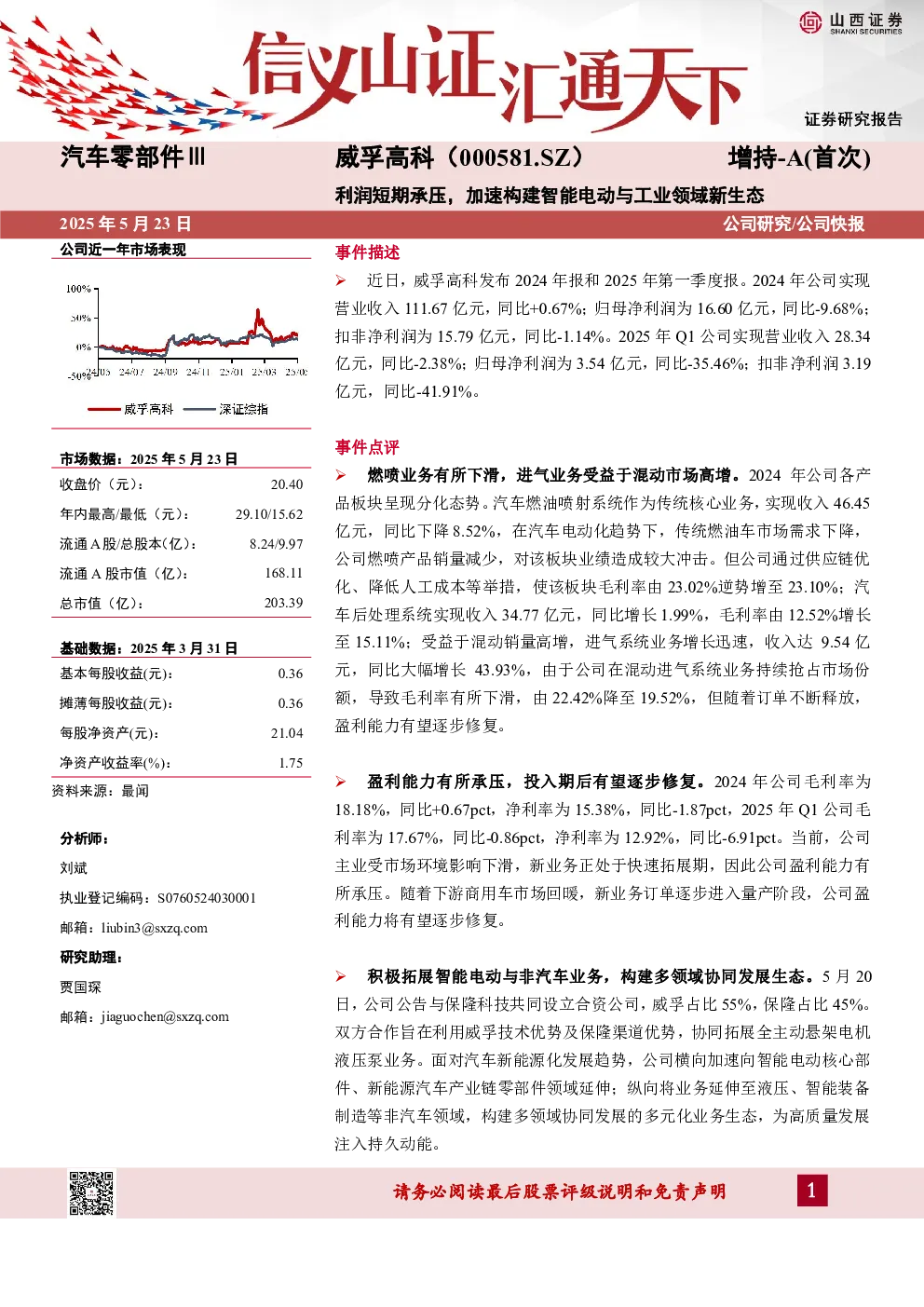Click the closing price value 20.40
Viewport: 924px width, 1307px height.
pos(287,484)
